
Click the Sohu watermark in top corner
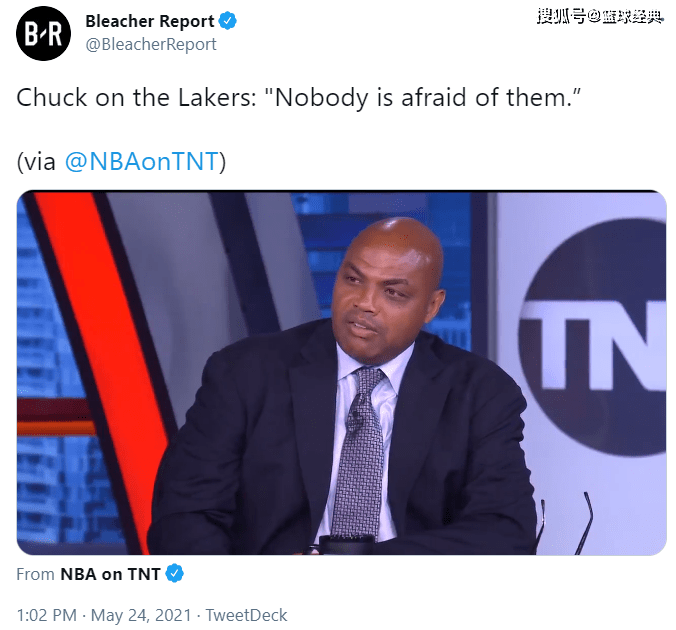pyautogui.click(x=599, y=17)
